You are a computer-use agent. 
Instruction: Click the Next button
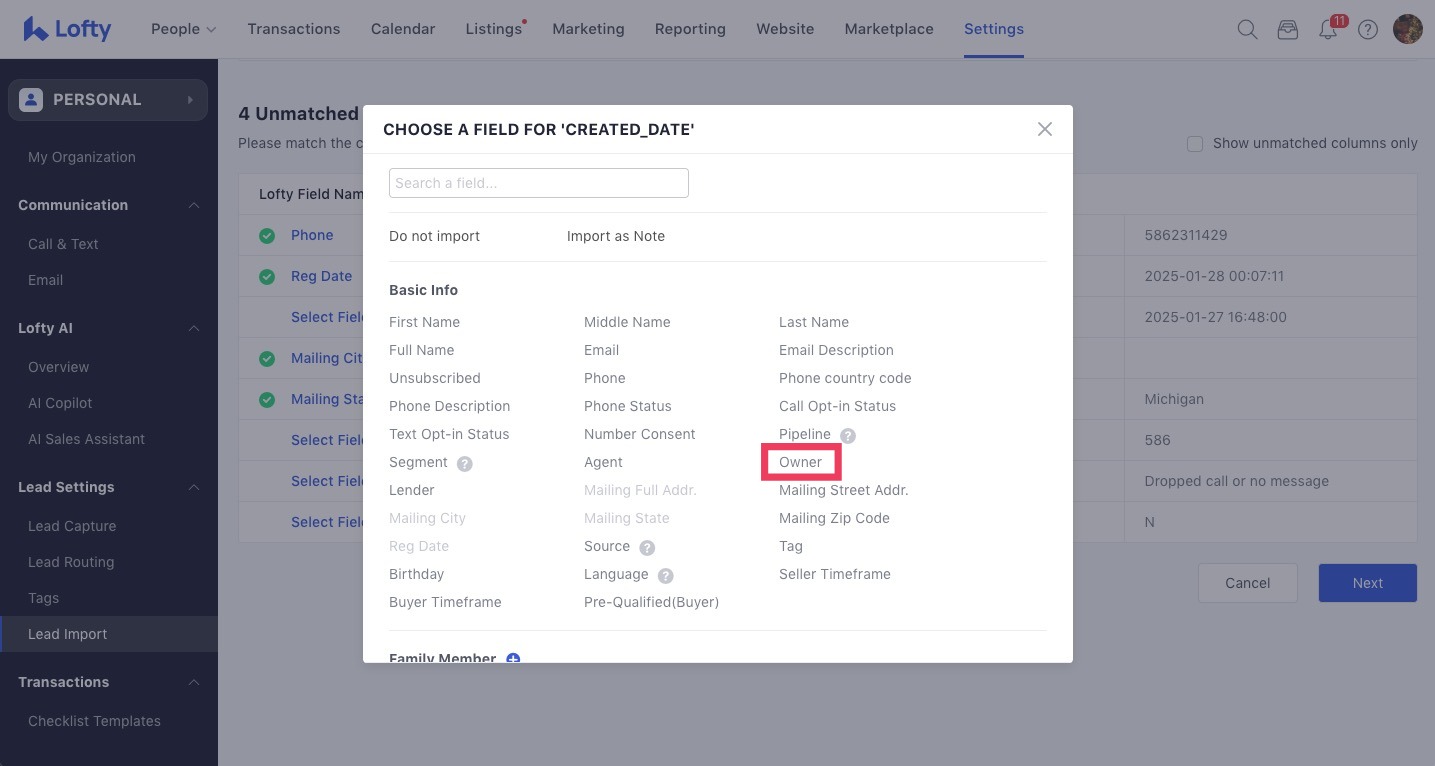pos(1368,583)
